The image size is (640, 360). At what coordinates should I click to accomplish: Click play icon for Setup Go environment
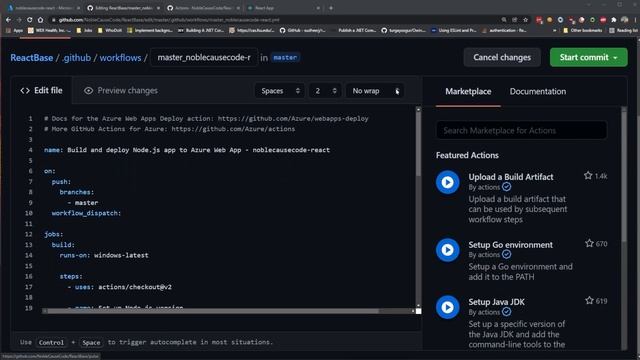tap(447, 250)
